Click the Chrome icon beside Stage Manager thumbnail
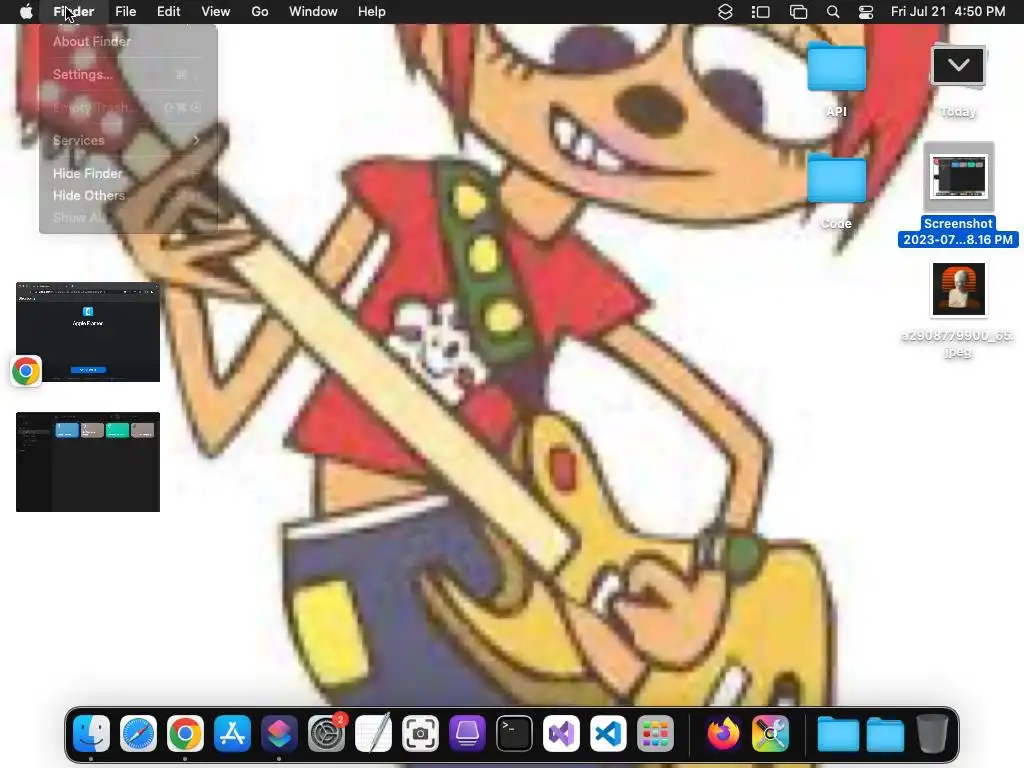1024x768 pixels. tap(26, 371)
